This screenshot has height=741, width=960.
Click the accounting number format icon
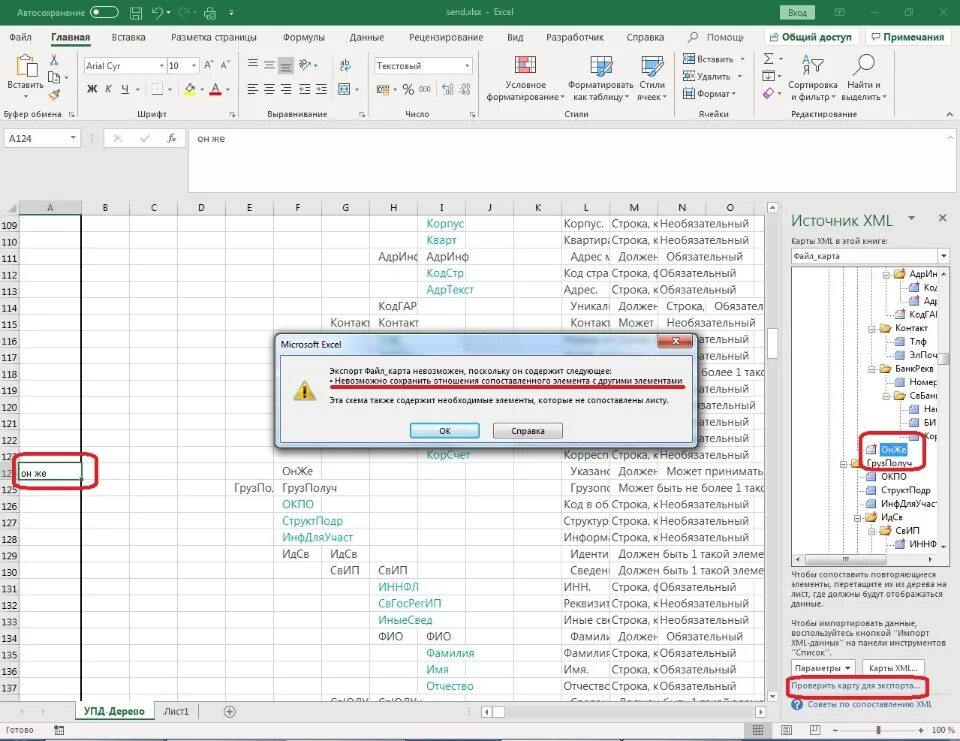pyautogui.click(x=383, y=89)
